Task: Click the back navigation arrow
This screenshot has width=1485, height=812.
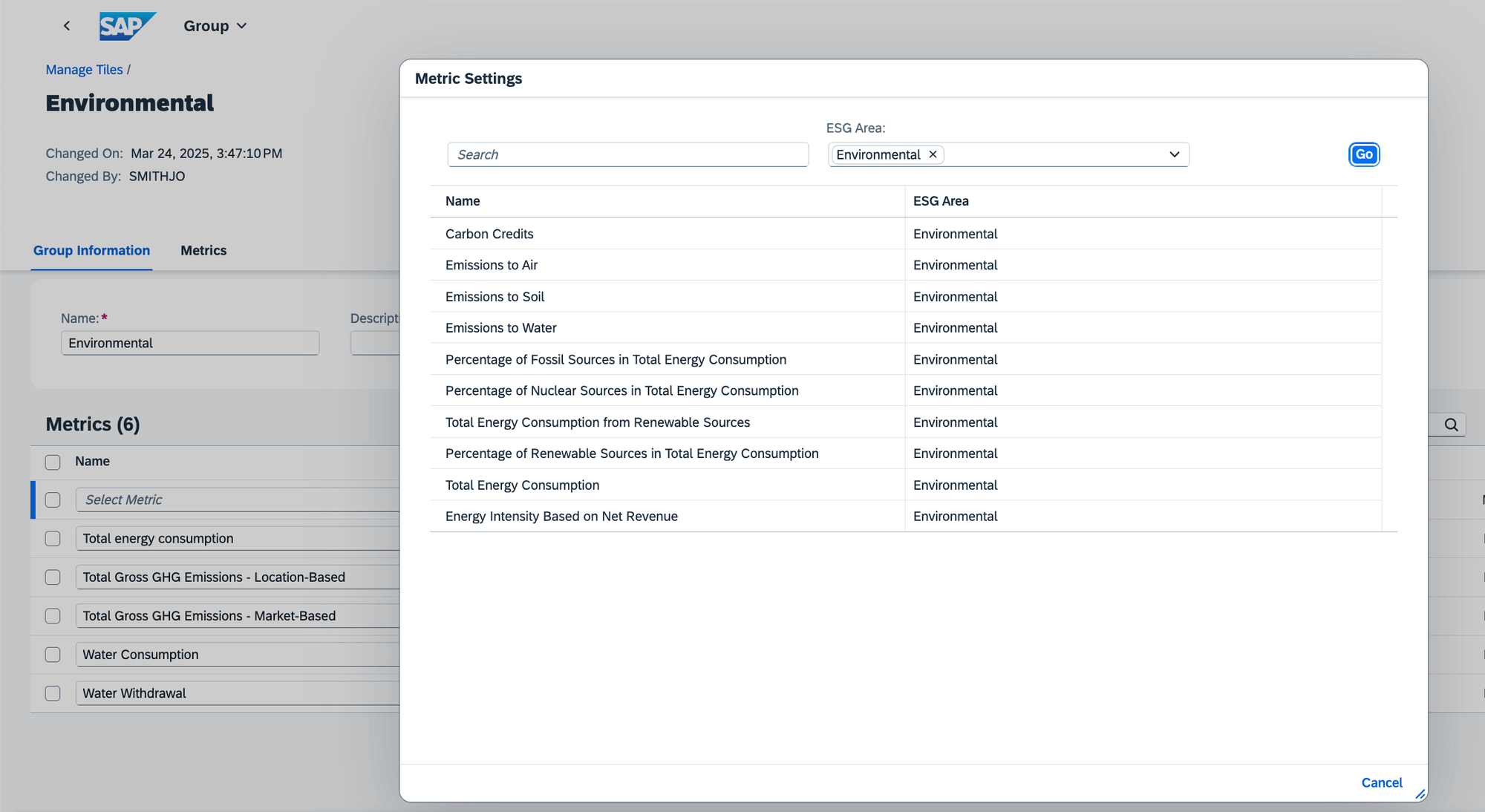Action: point(67,25)
